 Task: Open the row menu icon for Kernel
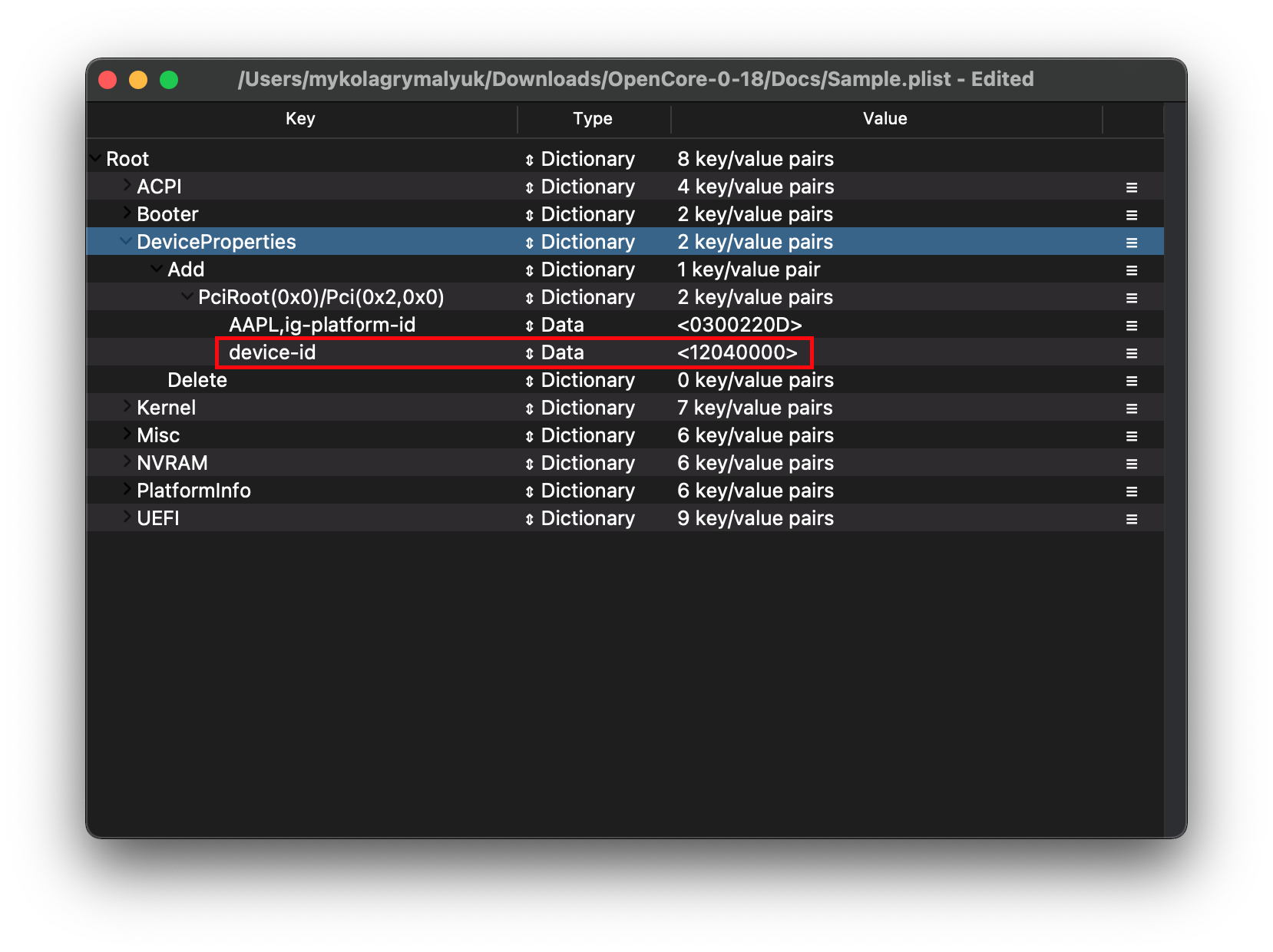click(x=1131, y=408)
